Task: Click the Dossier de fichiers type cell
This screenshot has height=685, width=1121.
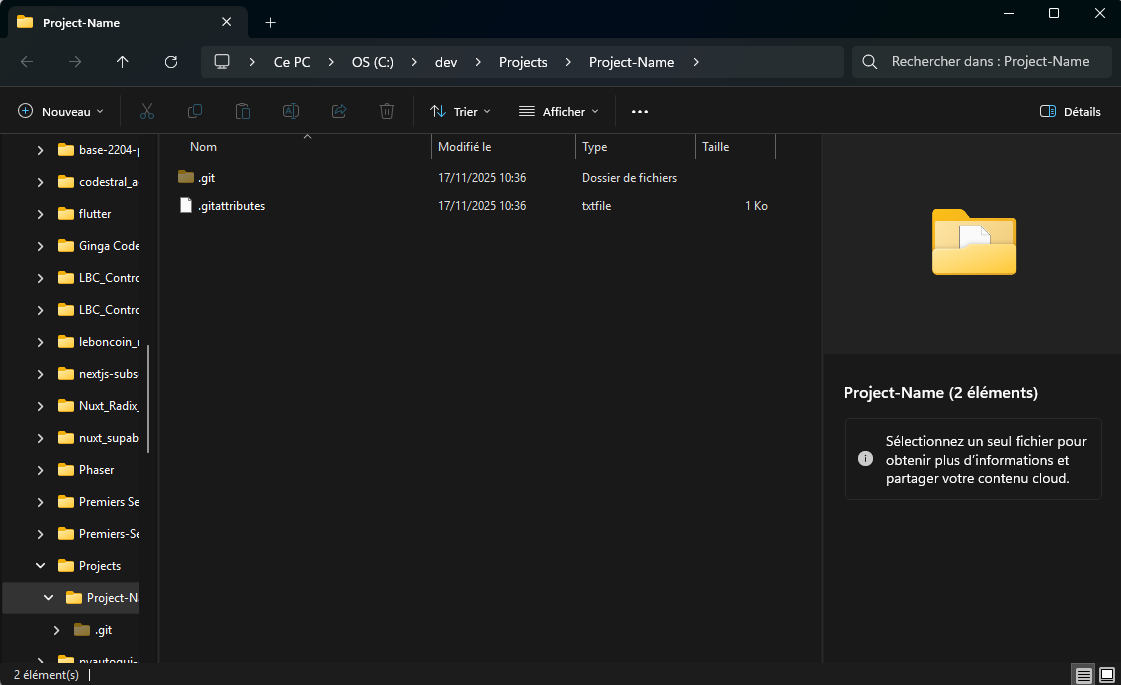Action: point(629,178)
